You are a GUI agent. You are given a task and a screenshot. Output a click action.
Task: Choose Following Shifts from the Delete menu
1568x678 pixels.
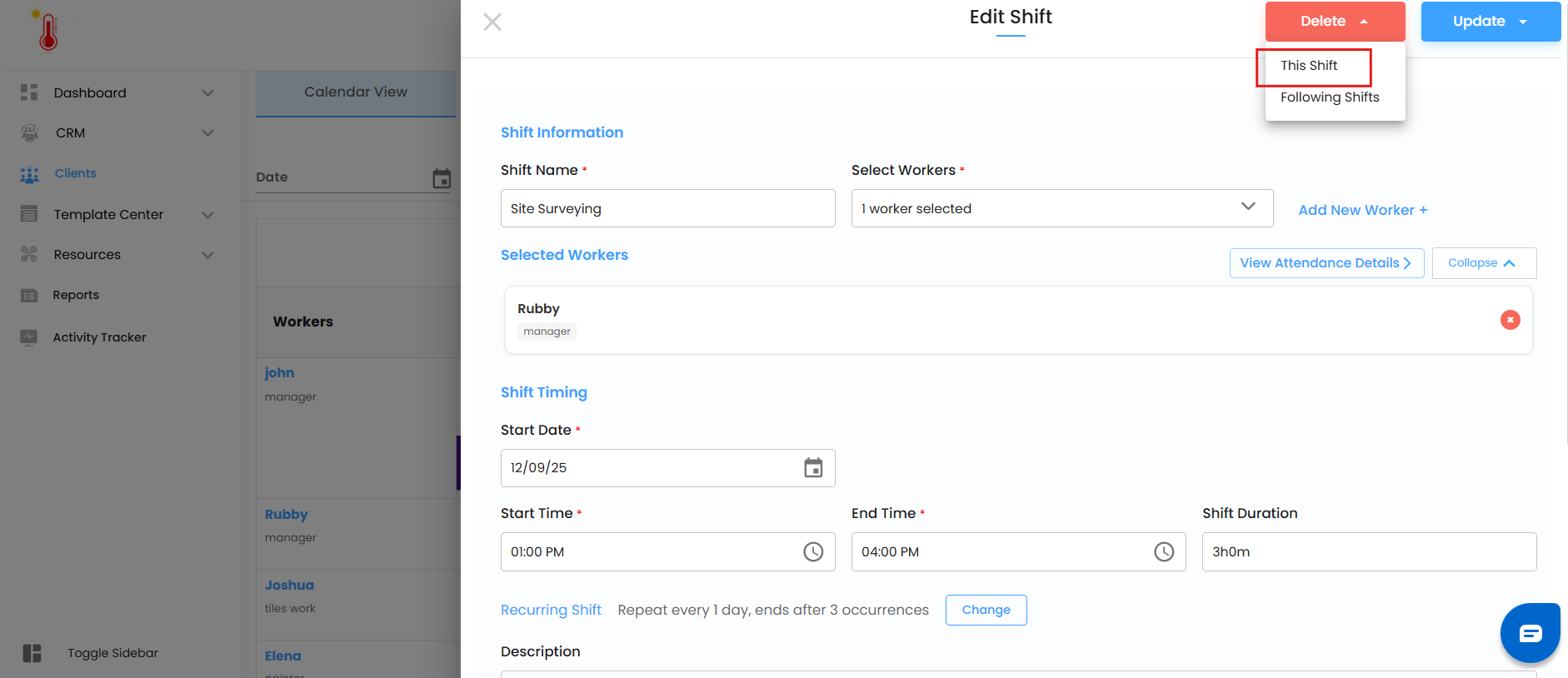[x=1330, y=97]
